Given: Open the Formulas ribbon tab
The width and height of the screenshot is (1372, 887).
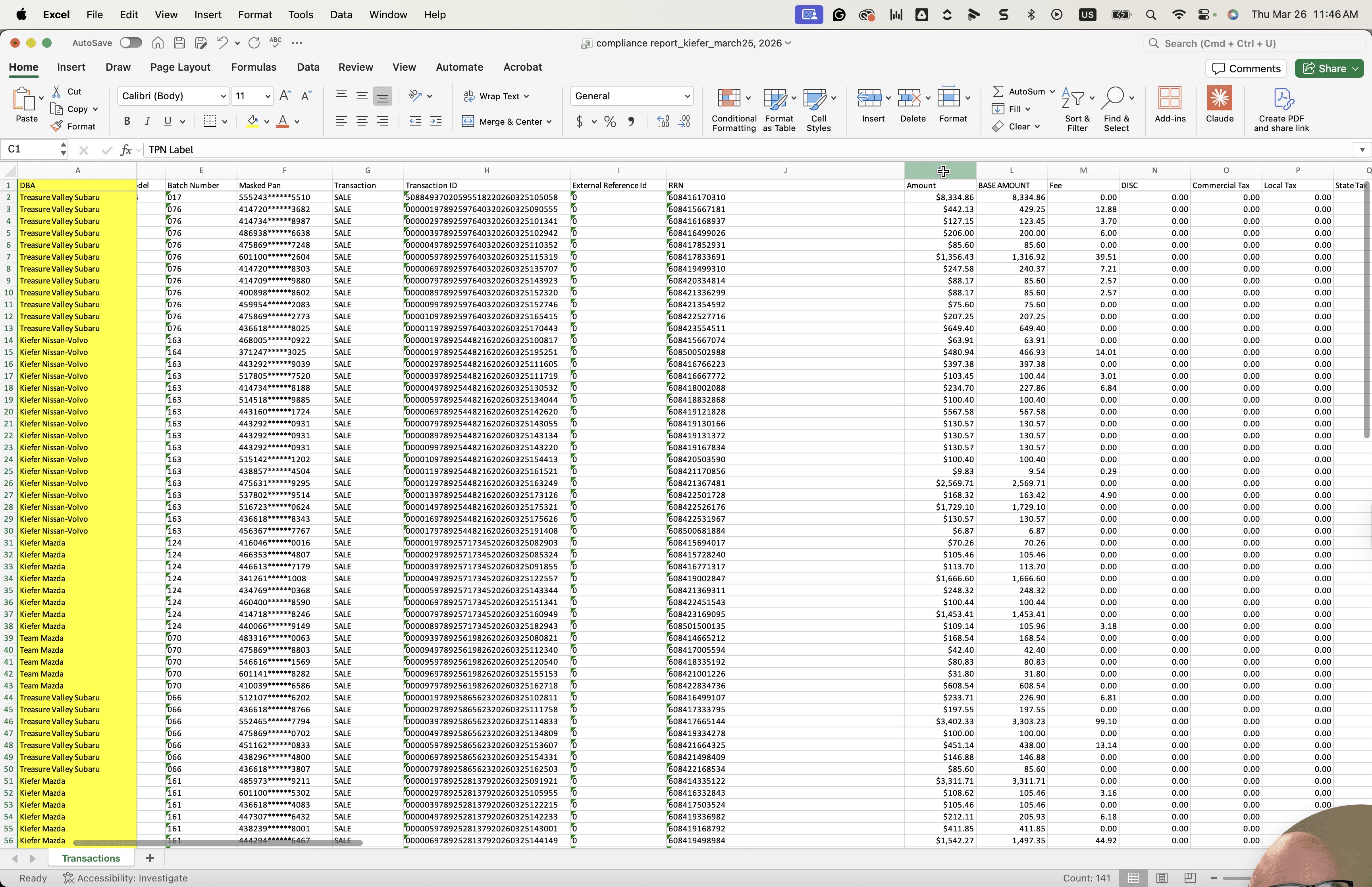Looking at the screenshot, I should pyautogui.click(x=253, y=67).
